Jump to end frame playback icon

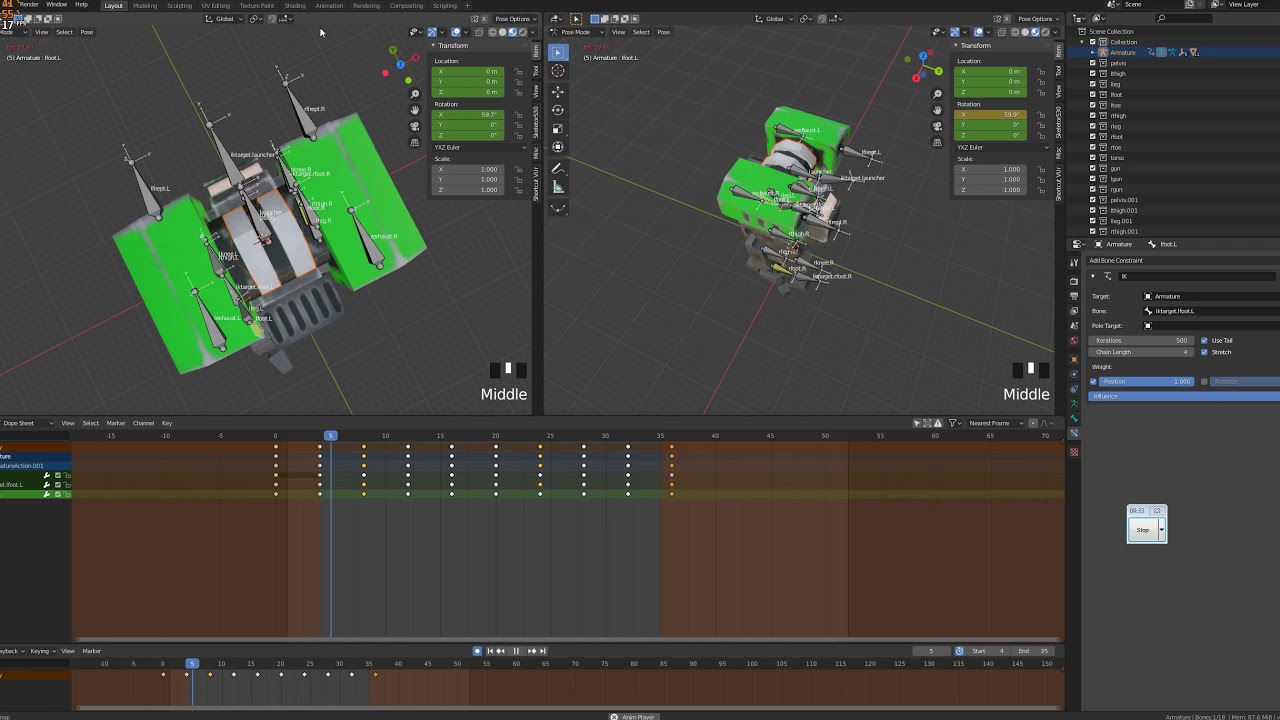click(543, 651)
